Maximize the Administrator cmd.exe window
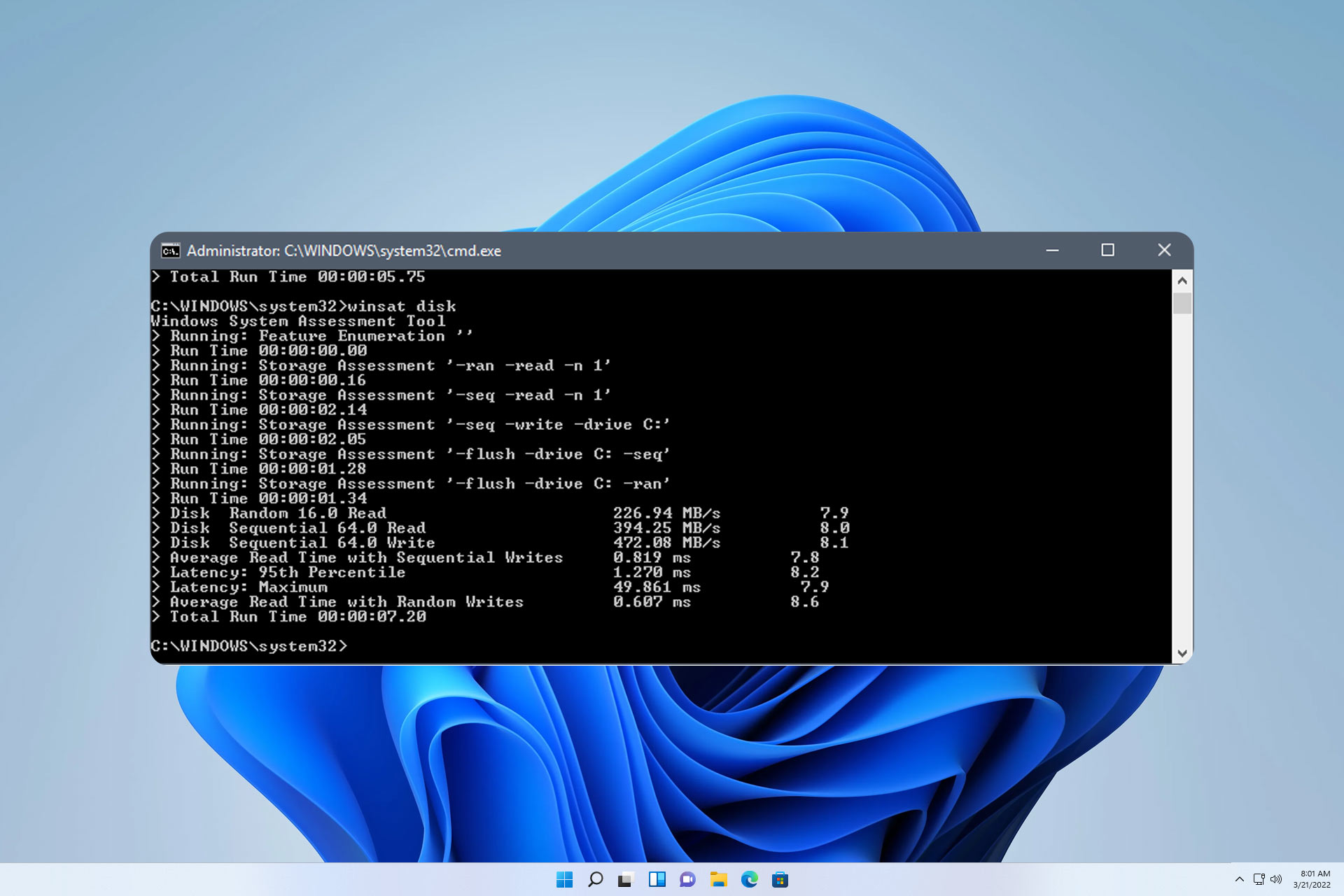 [x=1107, y=251]
